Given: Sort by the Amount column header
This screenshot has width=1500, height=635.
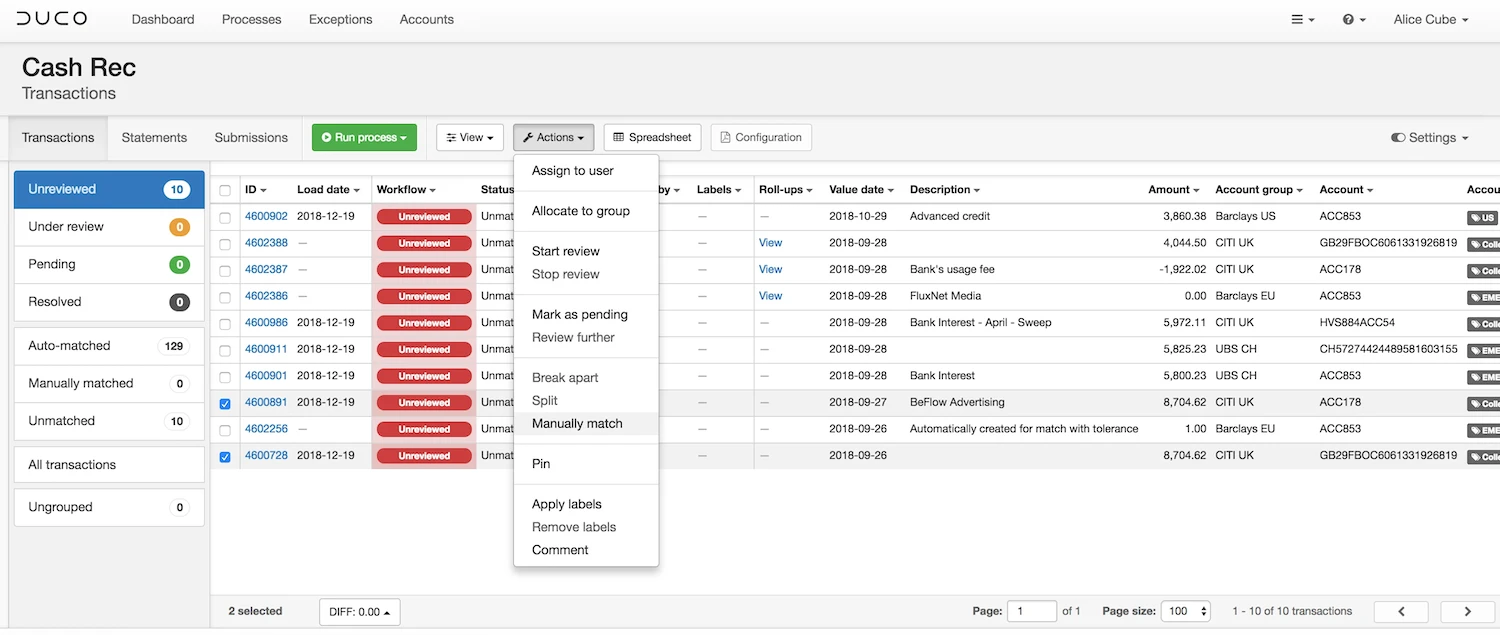Looking at the screenshot, I should pyautogui.click(x=1174, y=190).
